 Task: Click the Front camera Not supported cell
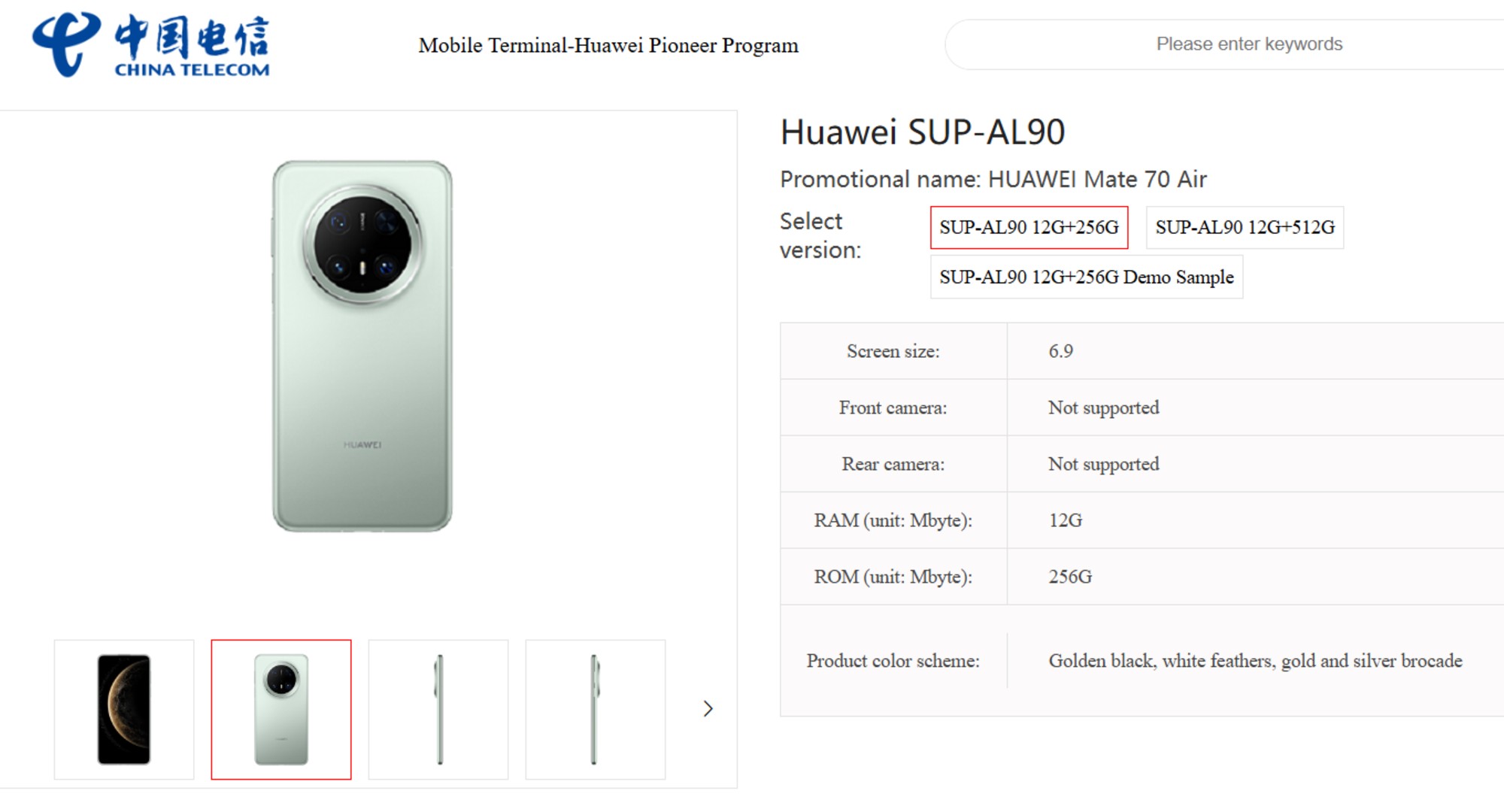tap(1103, 408)
